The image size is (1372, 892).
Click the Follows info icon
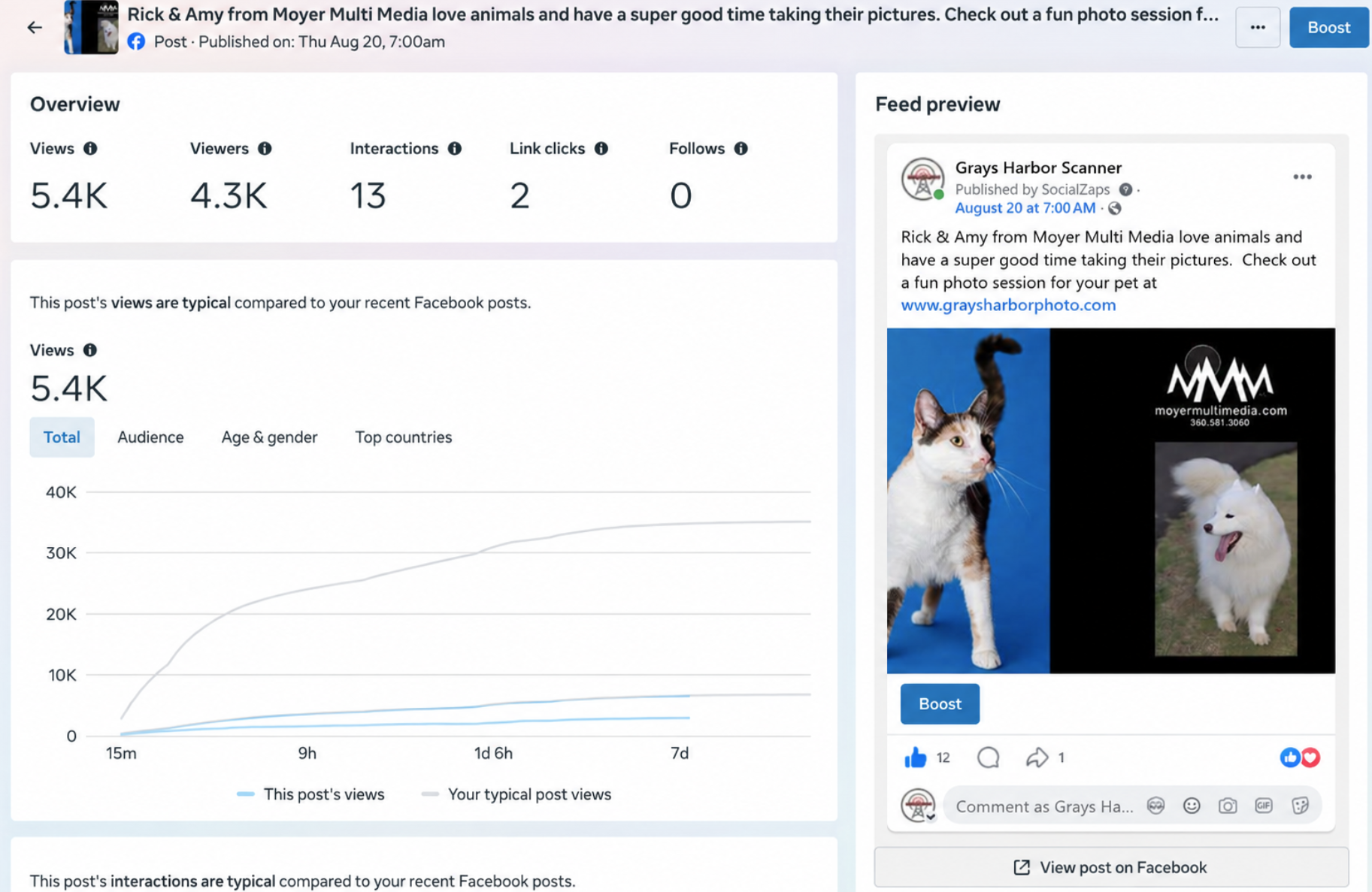click(741, 149)
